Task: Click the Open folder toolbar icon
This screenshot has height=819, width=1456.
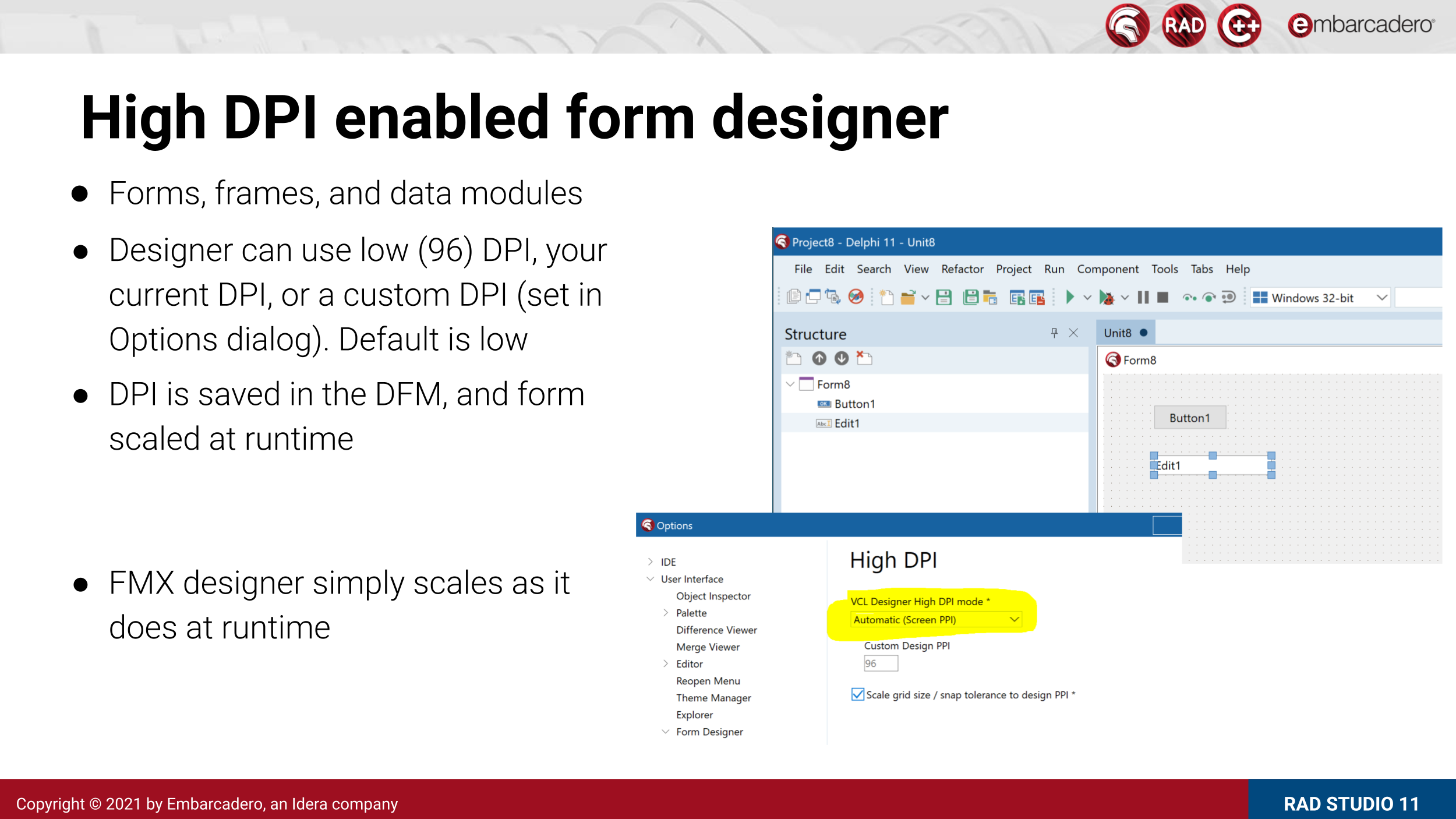Action: pyautogui.click(x=908, y=298)
